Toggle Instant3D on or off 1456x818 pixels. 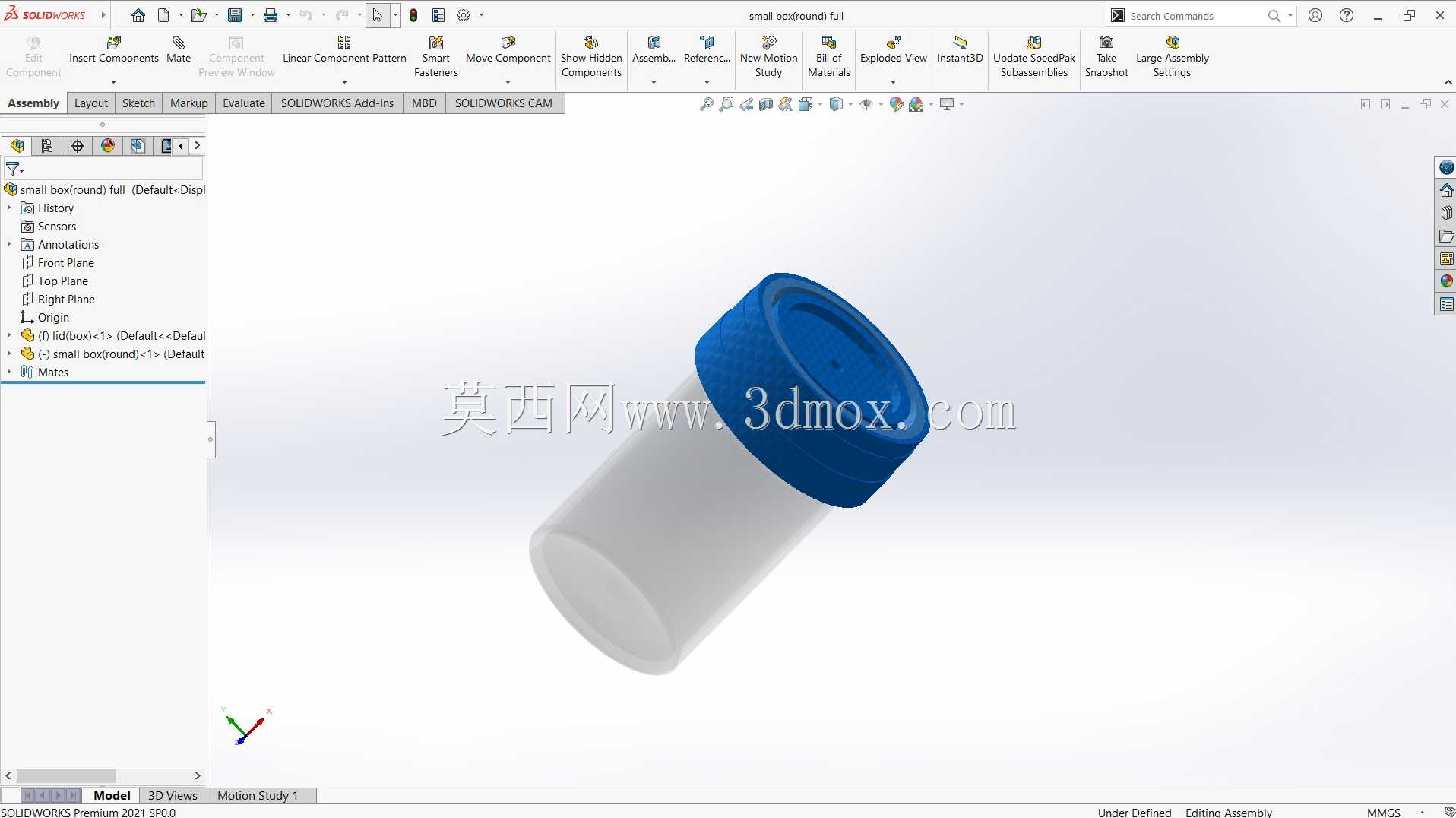tap(960, 50)
